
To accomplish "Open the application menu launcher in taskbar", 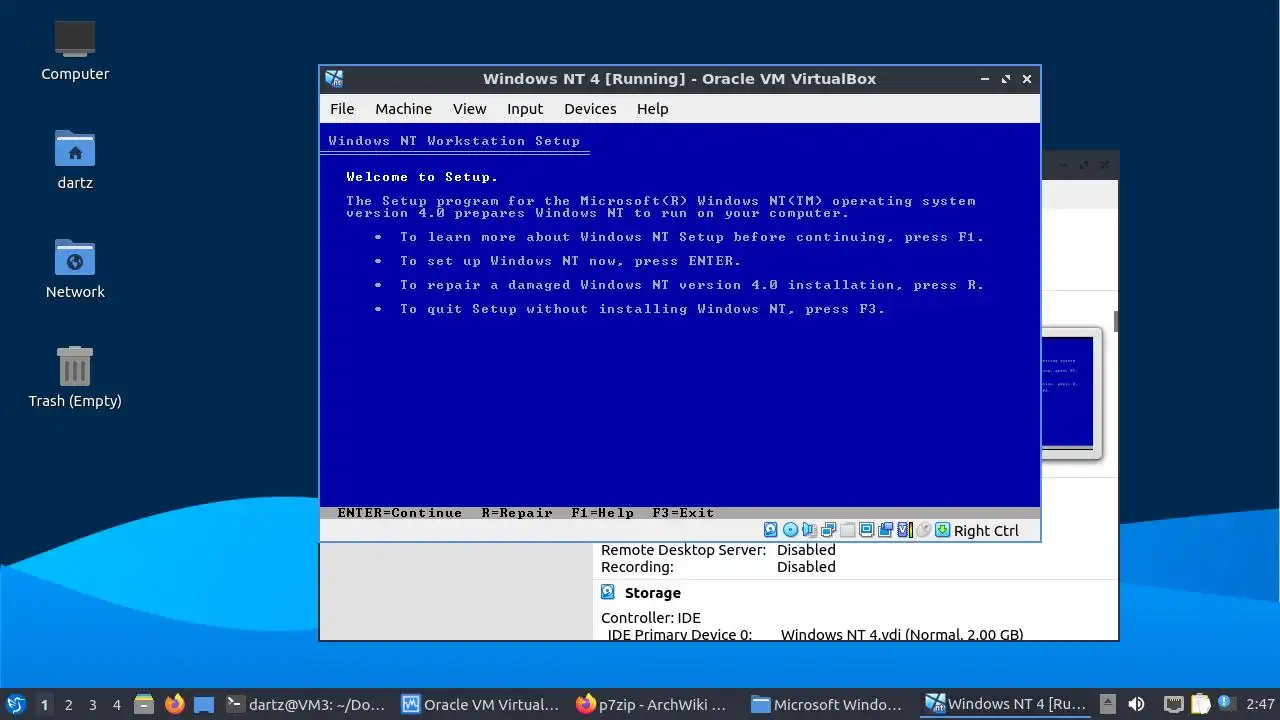I will [15, 704].
